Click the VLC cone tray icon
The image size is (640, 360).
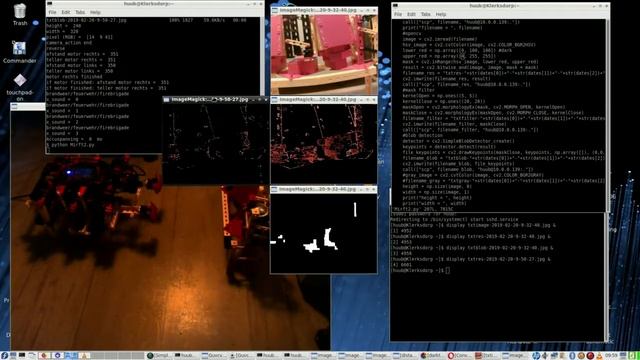point(599,356)
